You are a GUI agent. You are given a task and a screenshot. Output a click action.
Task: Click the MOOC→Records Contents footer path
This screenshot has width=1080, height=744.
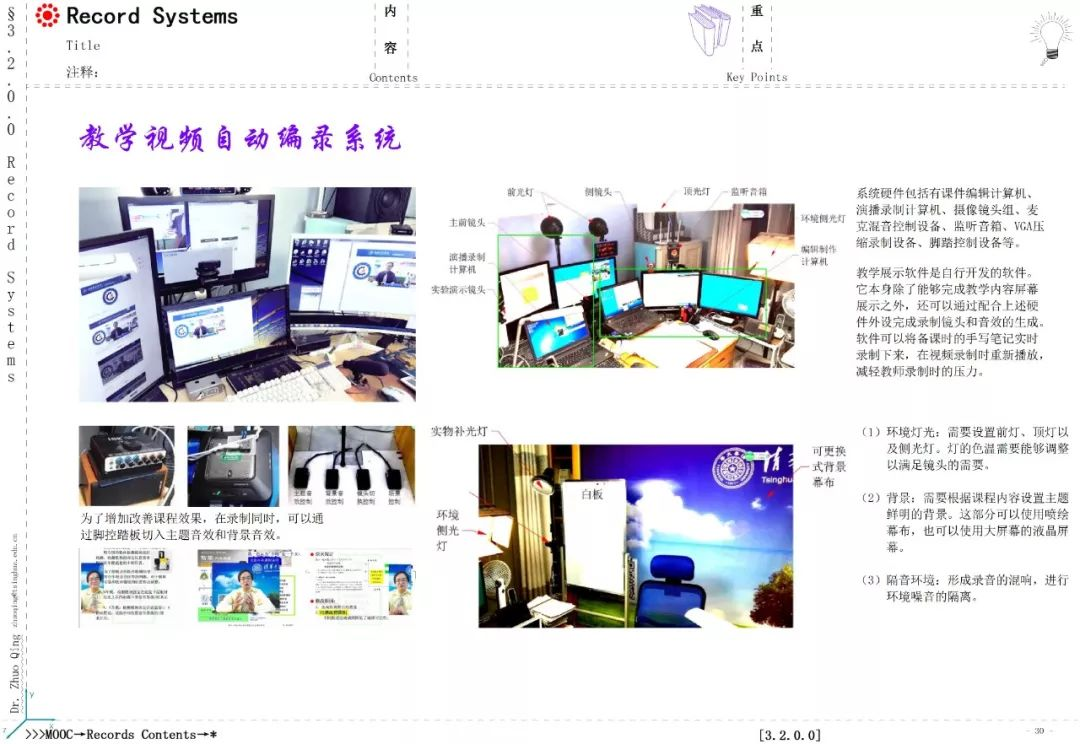pos(121,734)
